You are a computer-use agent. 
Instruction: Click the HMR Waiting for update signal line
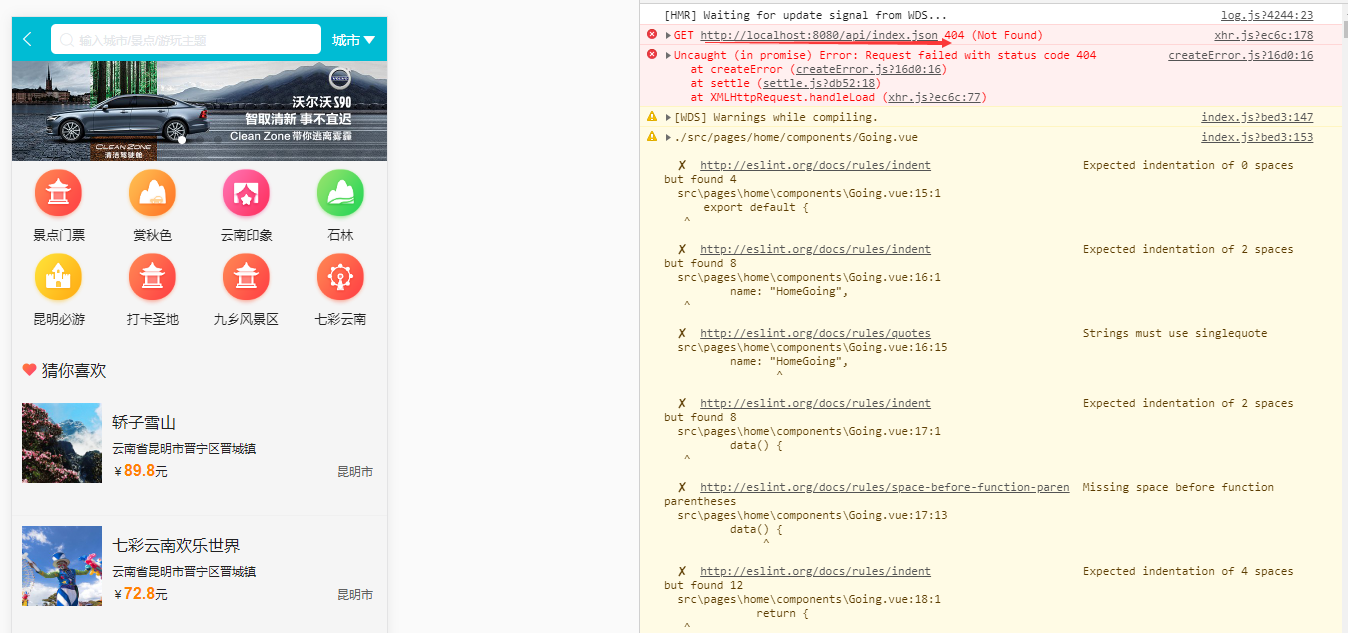pyautogui.click(x=805, y=15)
